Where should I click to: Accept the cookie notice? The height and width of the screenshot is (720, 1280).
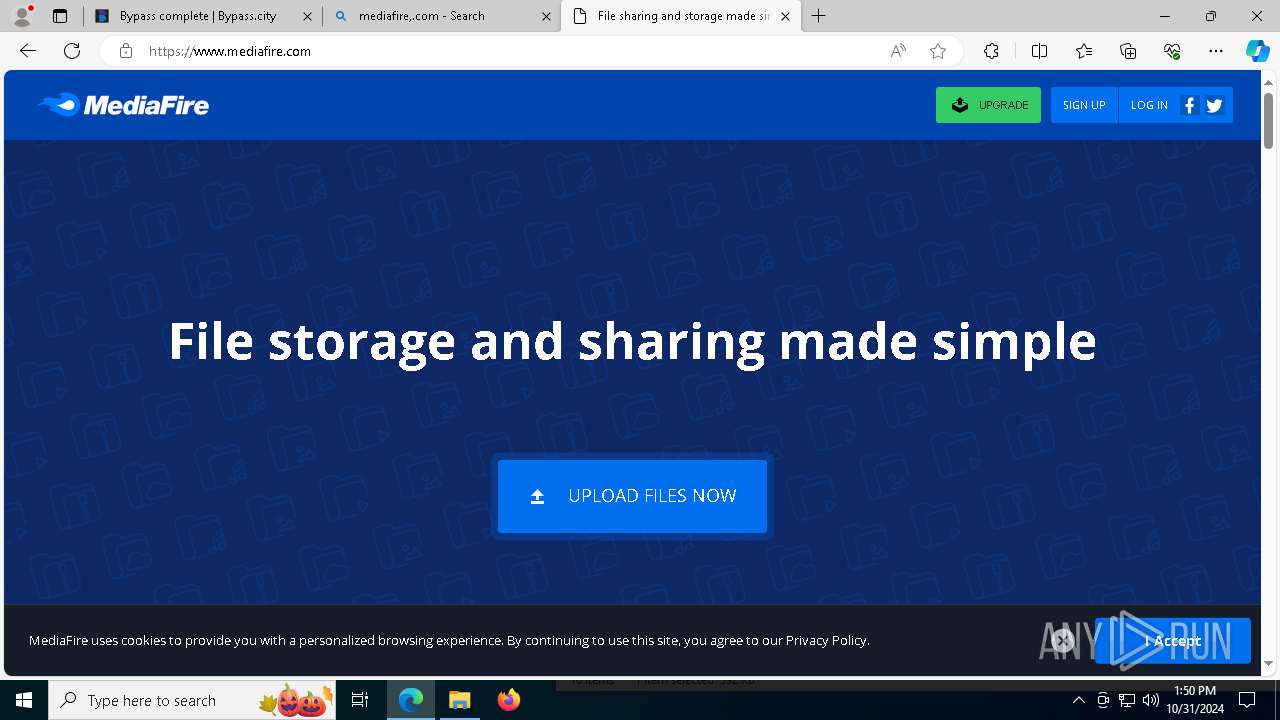[1173, 641]
